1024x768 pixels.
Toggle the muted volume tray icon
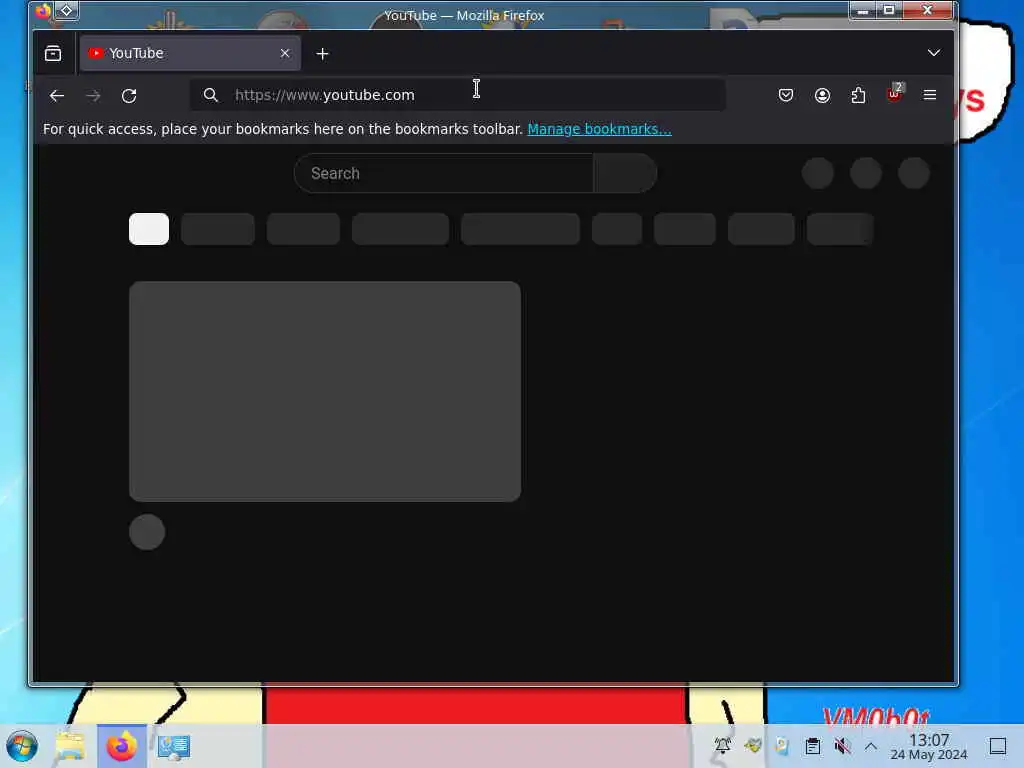click(x=842, y=746)
